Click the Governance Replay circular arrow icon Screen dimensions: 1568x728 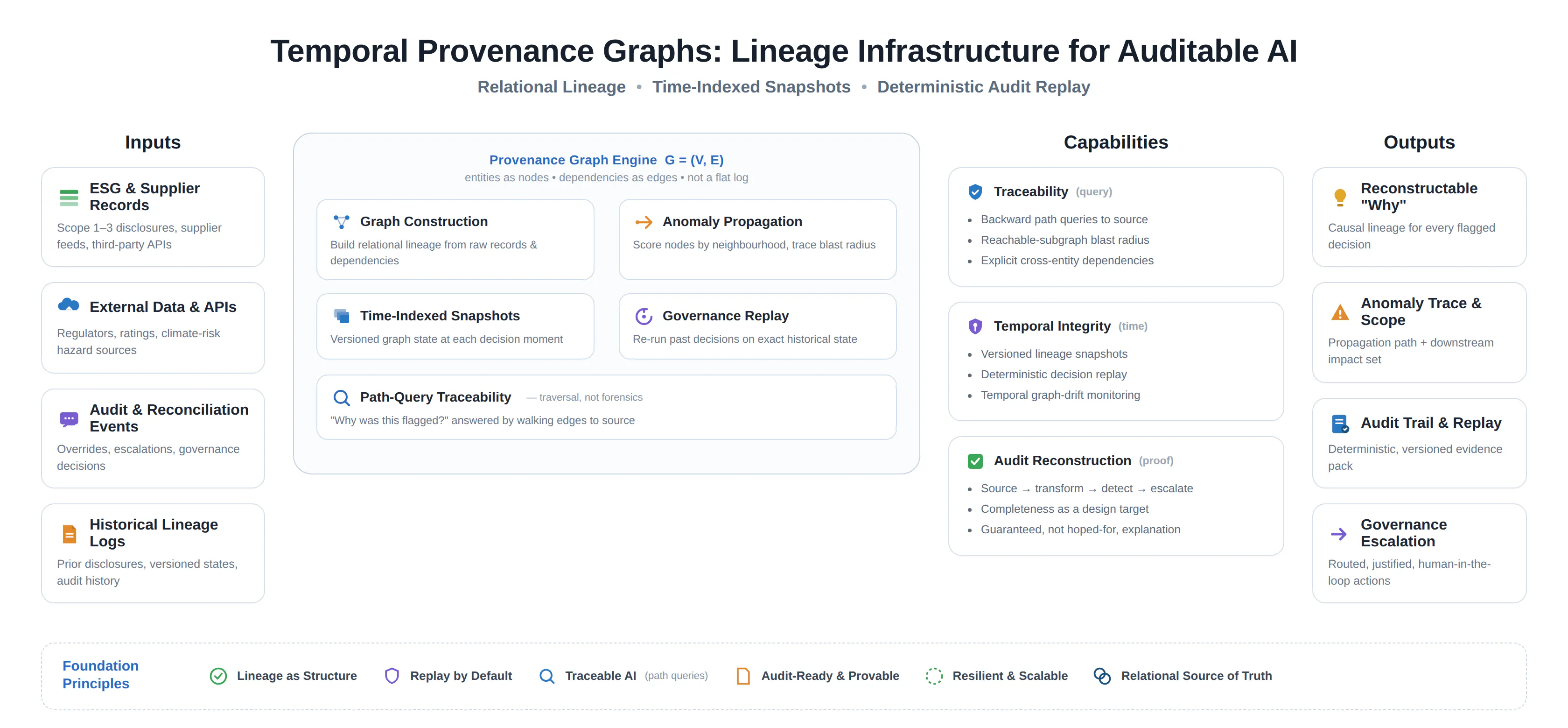[x=644, y=316]
